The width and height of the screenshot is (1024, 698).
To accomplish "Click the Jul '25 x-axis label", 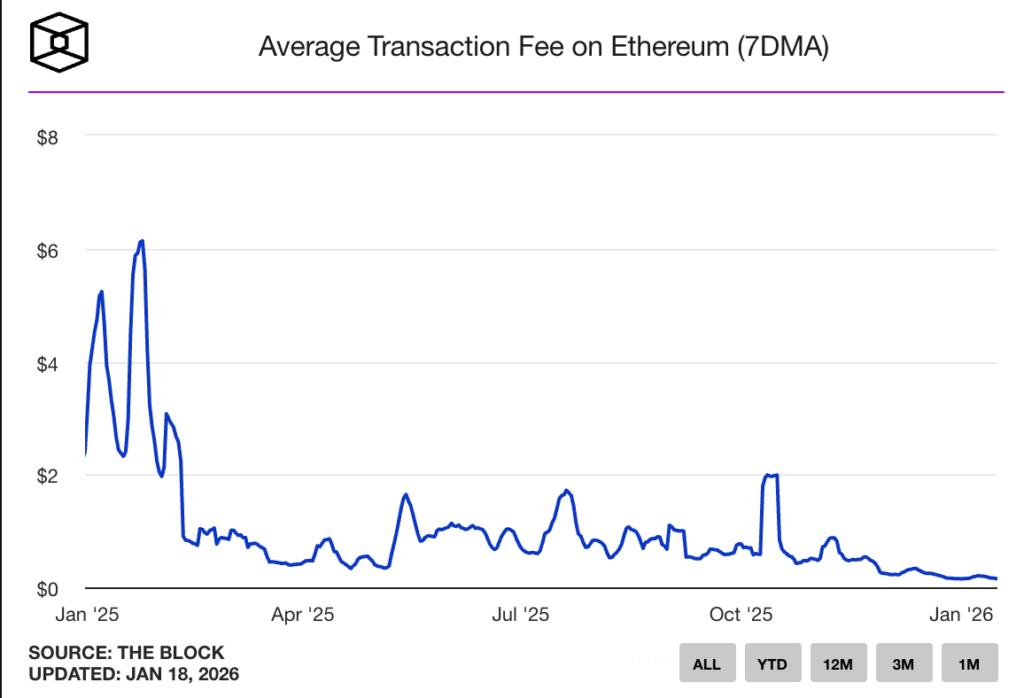I will pos(521,615).
